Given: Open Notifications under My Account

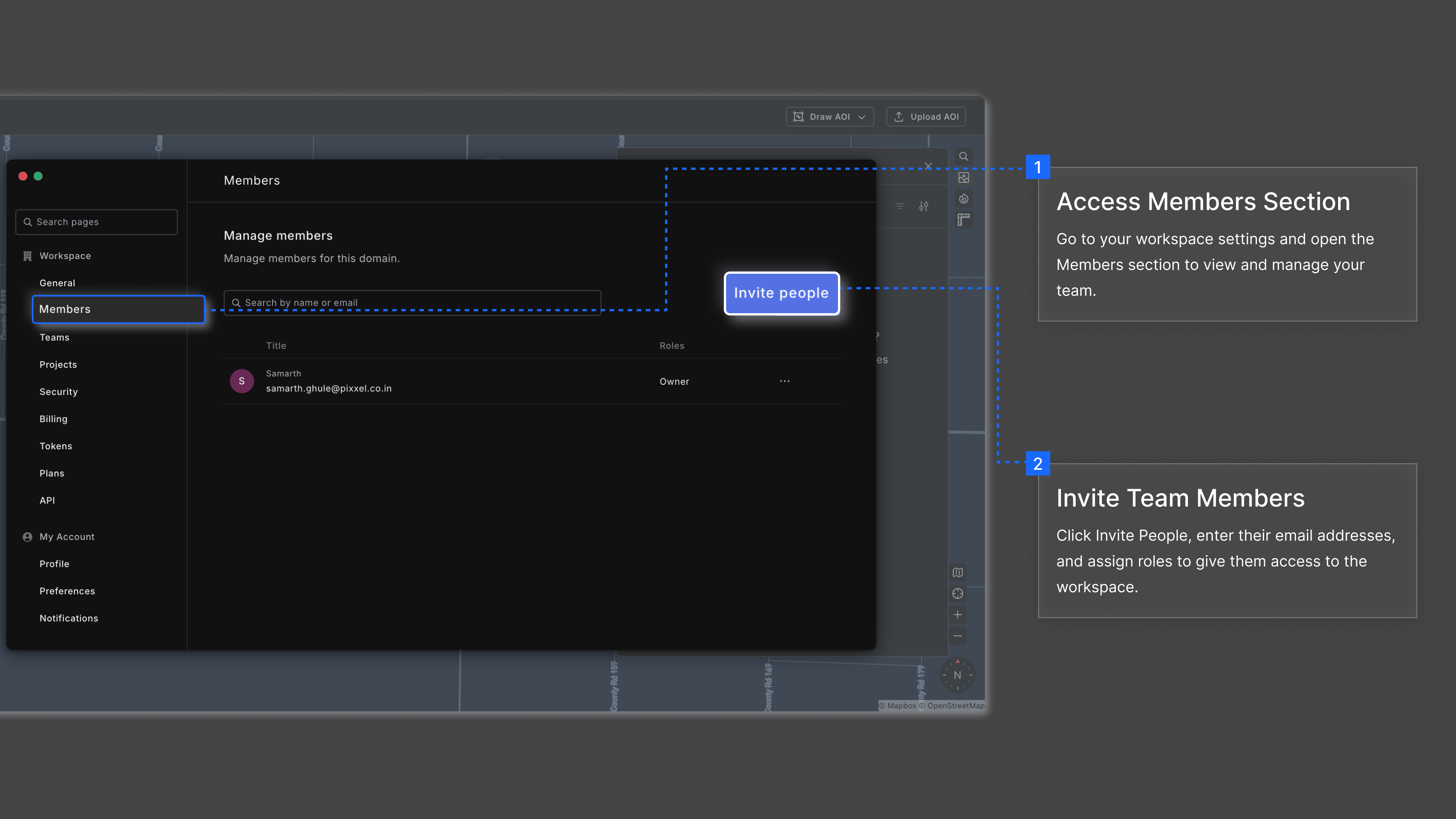Looking at the screenshot, I should pyautogui.click(x=68, y=618).
